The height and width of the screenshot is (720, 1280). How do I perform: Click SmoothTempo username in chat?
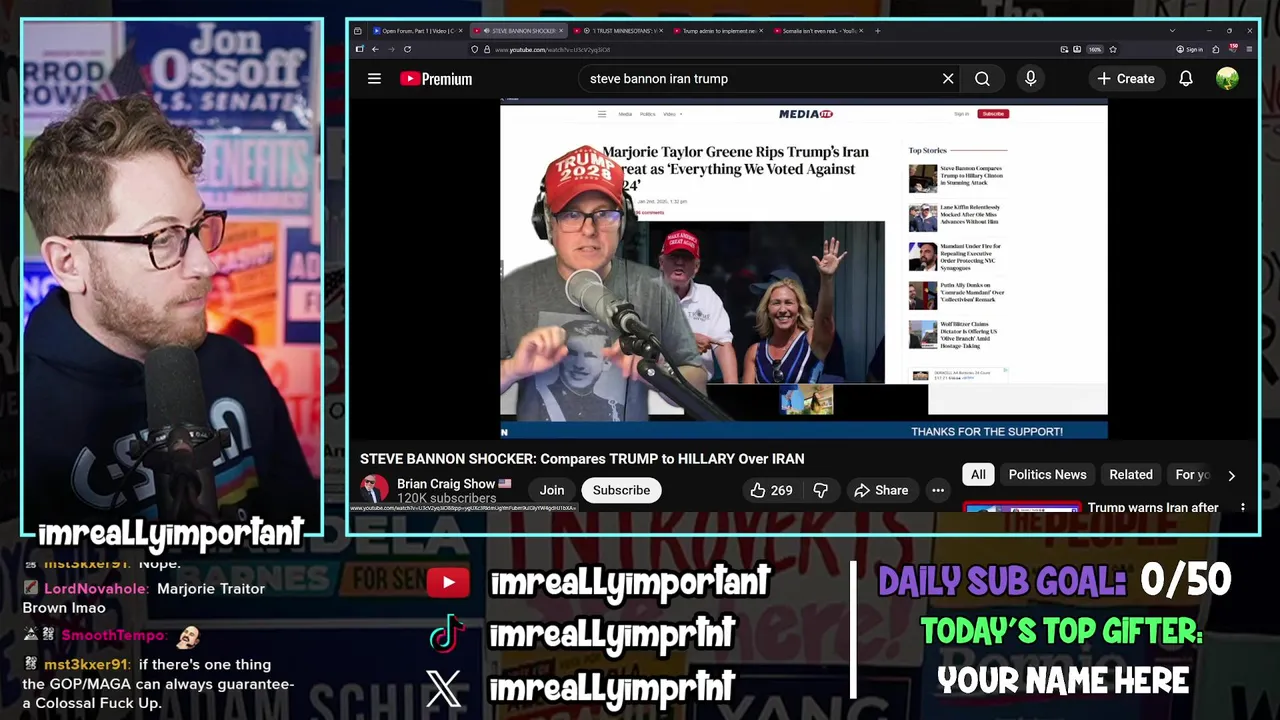(115, 636)
